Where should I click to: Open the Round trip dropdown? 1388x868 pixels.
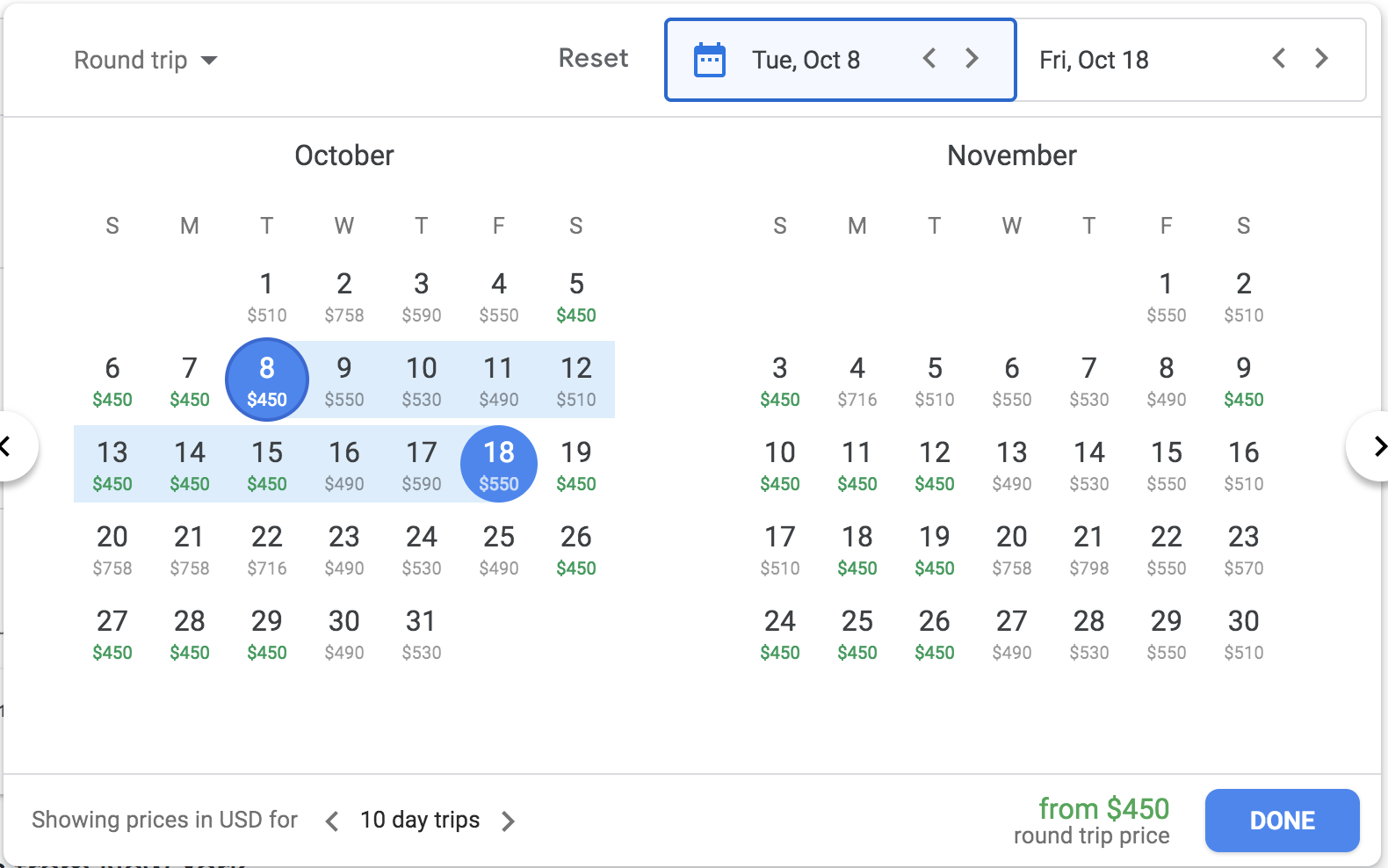click(x=146, y=60)
